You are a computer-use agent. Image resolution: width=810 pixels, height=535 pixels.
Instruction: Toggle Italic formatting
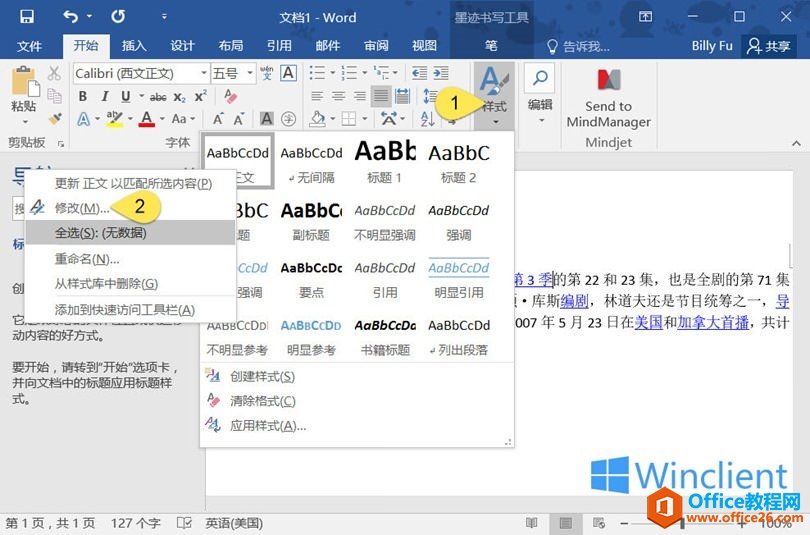point(105,97)
